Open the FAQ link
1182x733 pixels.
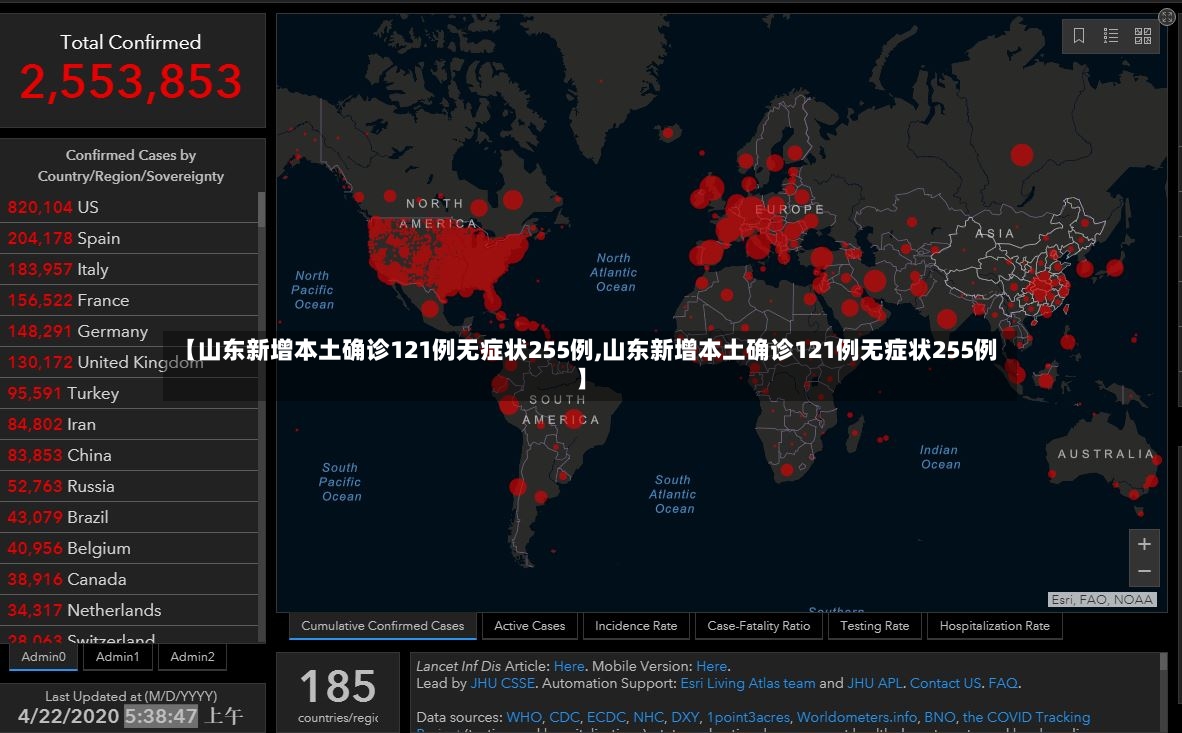tap(1003, 683)
